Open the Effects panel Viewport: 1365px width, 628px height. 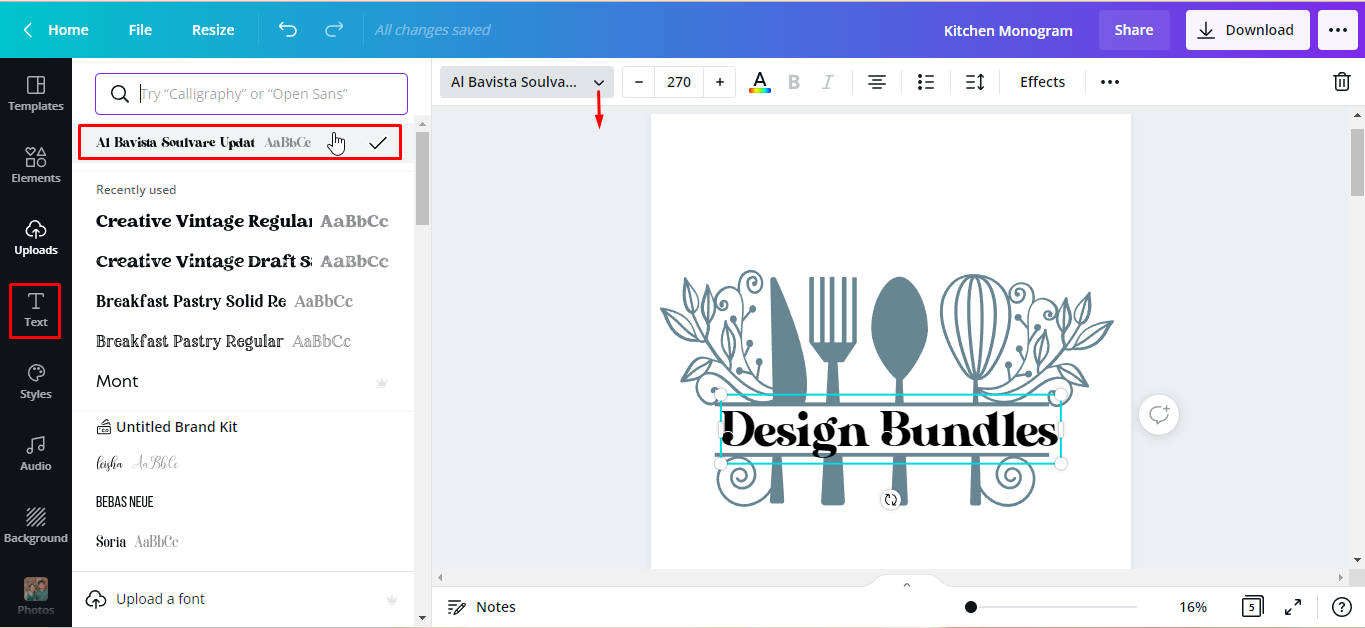(x=1042, y=82)
